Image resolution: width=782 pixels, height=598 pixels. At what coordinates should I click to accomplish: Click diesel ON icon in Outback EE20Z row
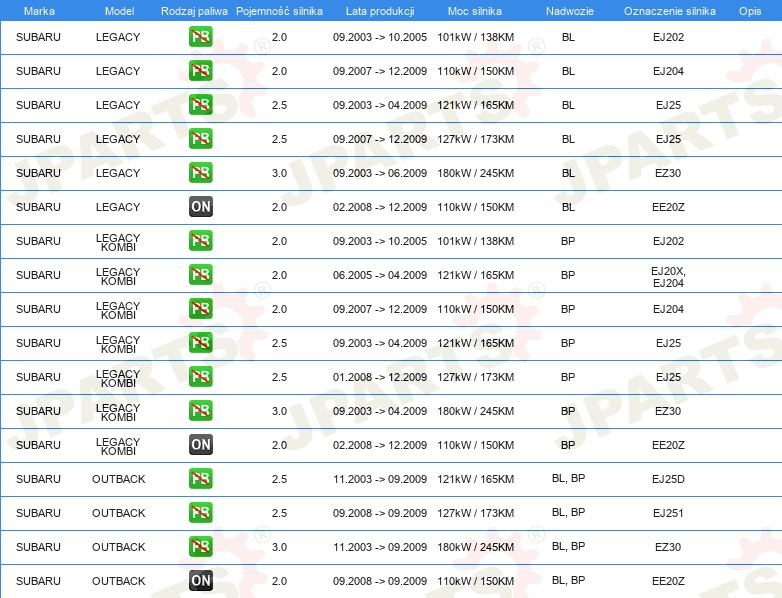click(x=200, y=580)
